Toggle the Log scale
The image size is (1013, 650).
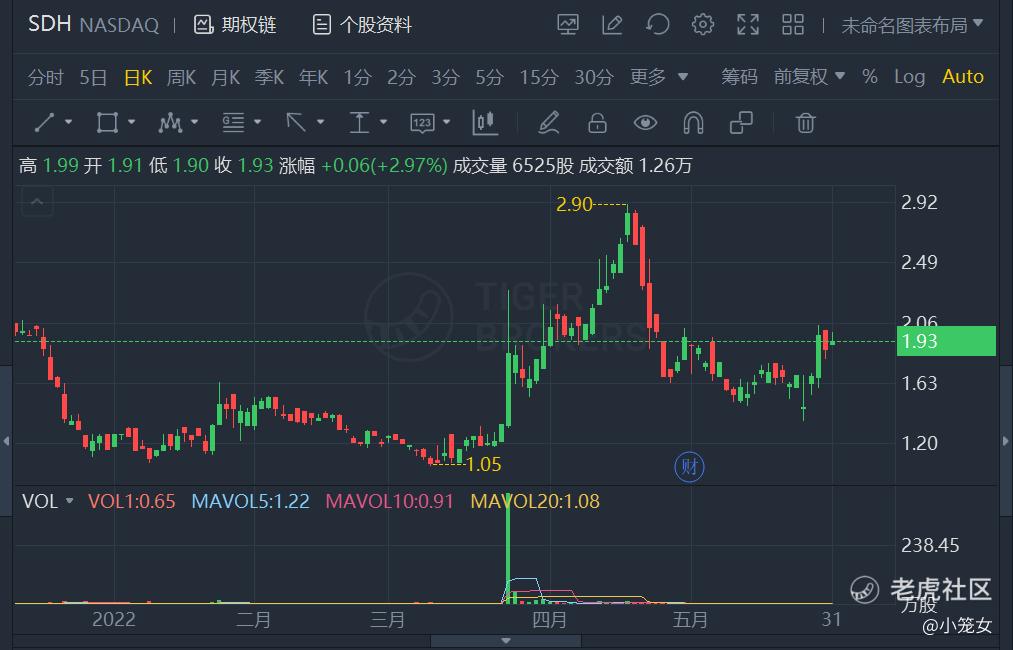click(x=909, y=78)
